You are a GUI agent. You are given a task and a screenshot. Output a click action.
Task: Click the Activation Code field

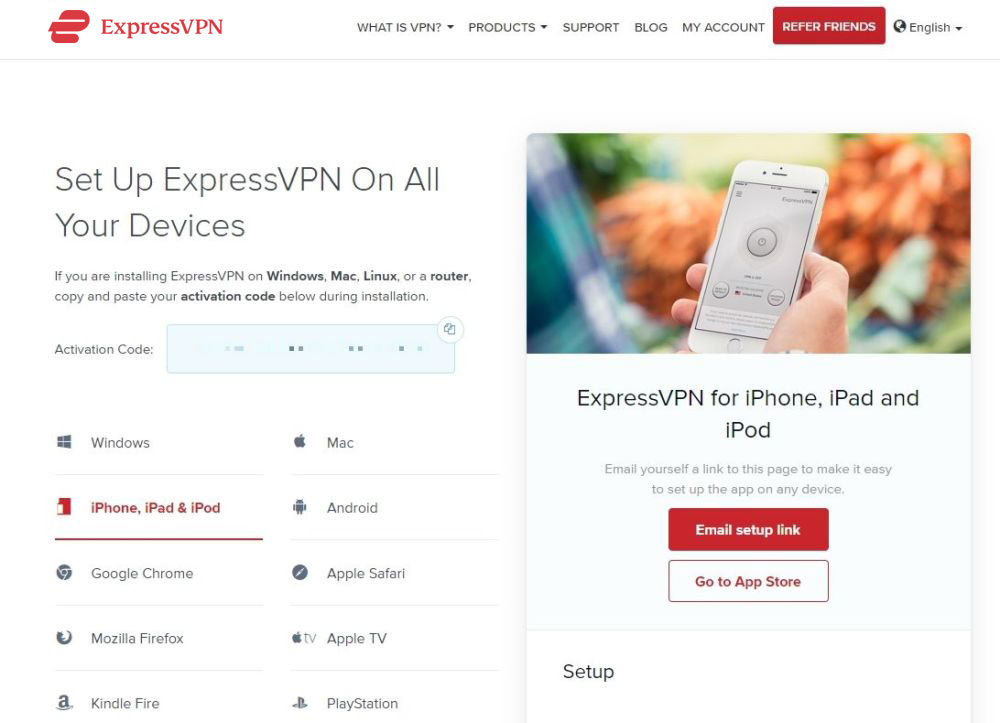(311, 349)
